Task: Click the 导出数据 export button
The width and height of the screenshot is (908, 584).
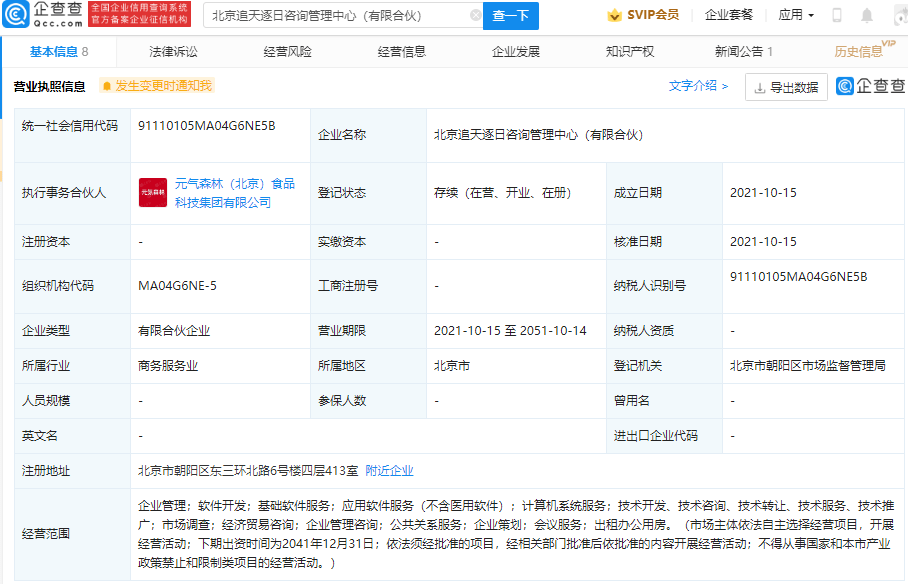Action: pyautogui.click(x=786, y=88)
